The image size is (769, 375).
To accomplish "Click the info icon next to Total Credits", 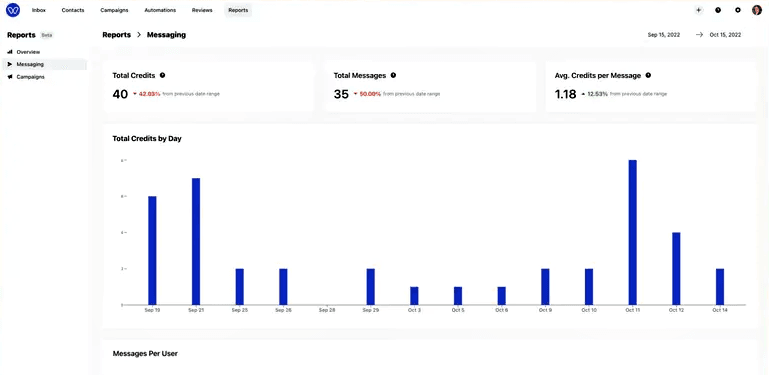I will (x=162, y=75).
